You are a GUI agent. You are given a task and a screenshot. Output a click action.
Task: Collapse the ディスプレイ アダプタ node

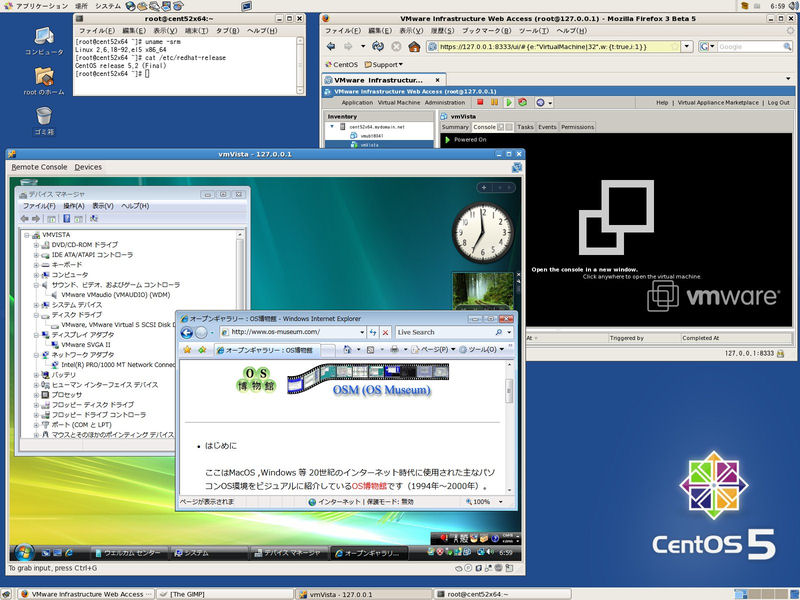tap(36, 335)
